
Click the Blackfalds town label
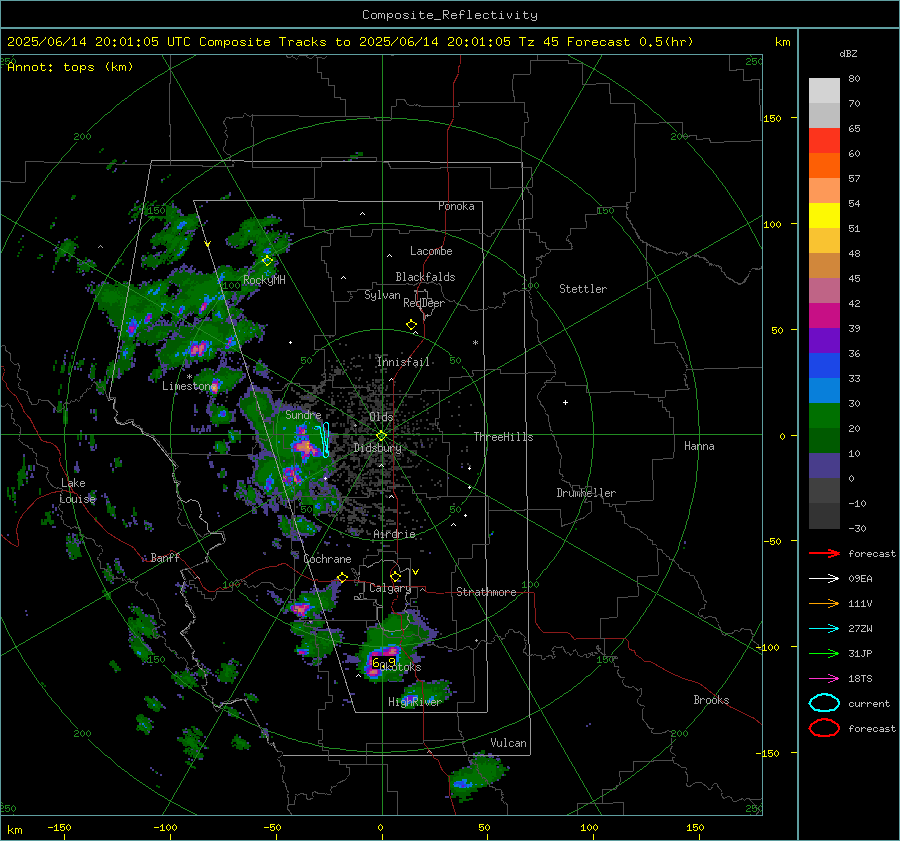[x=425, y=277]
